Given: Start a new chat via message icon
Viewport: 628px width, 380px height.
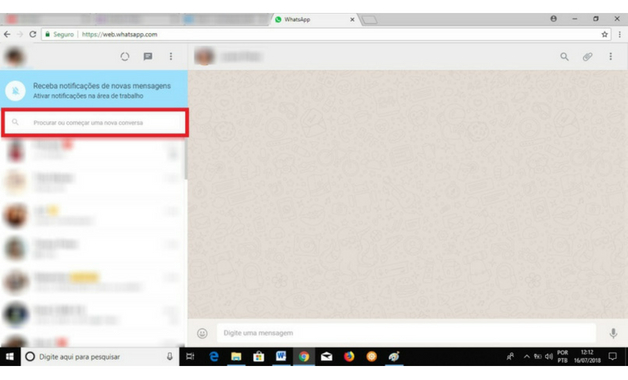Looking at the screenshot, I should pyautogui.click(x=148, y=56).
